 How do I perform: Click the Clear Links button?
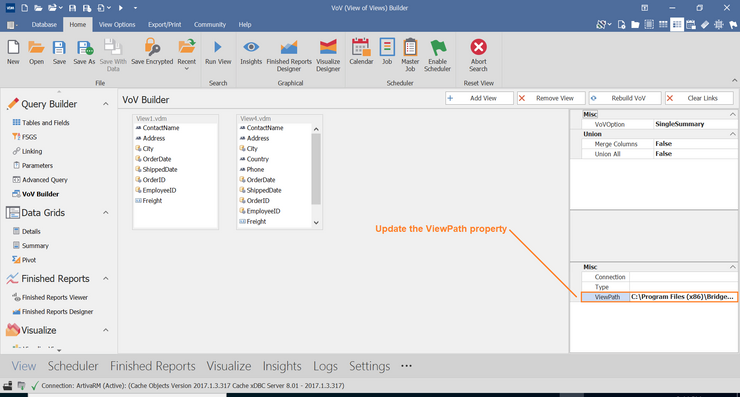pyautogui.click(x=699, y=98)
